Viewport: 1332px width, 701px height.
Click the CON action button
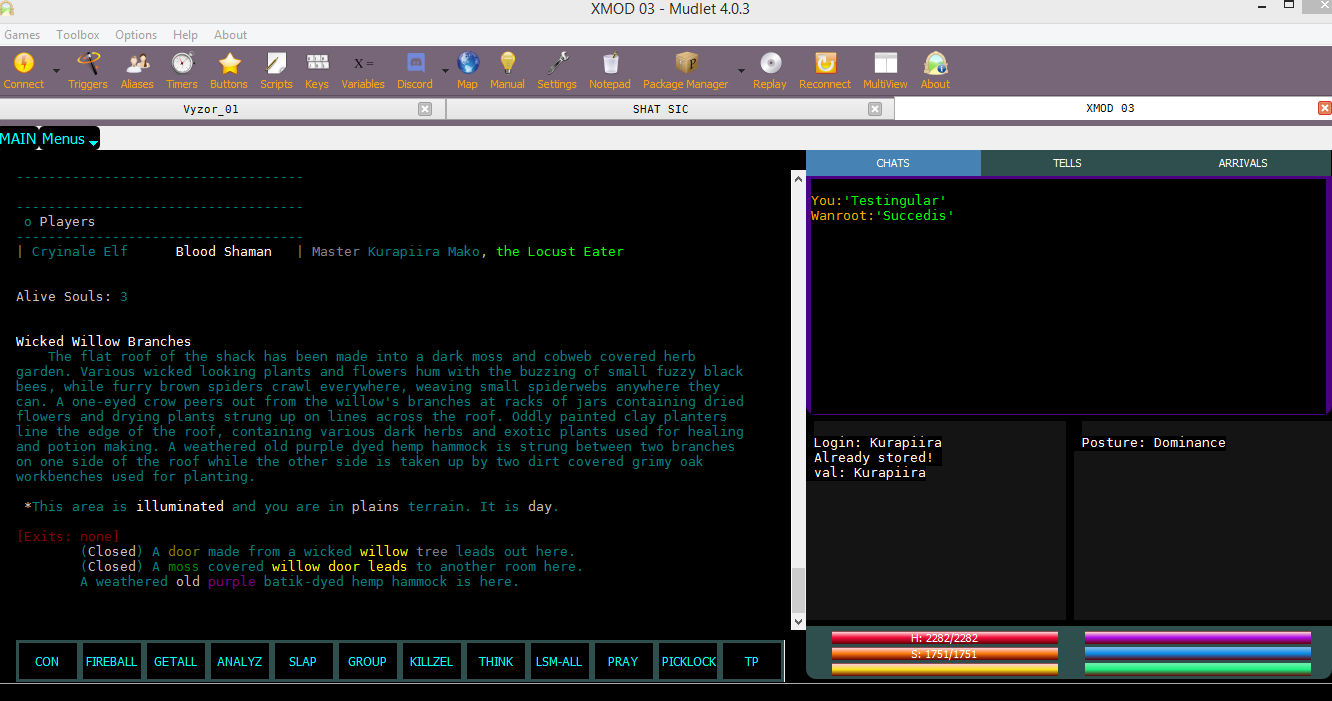point(47,661)
